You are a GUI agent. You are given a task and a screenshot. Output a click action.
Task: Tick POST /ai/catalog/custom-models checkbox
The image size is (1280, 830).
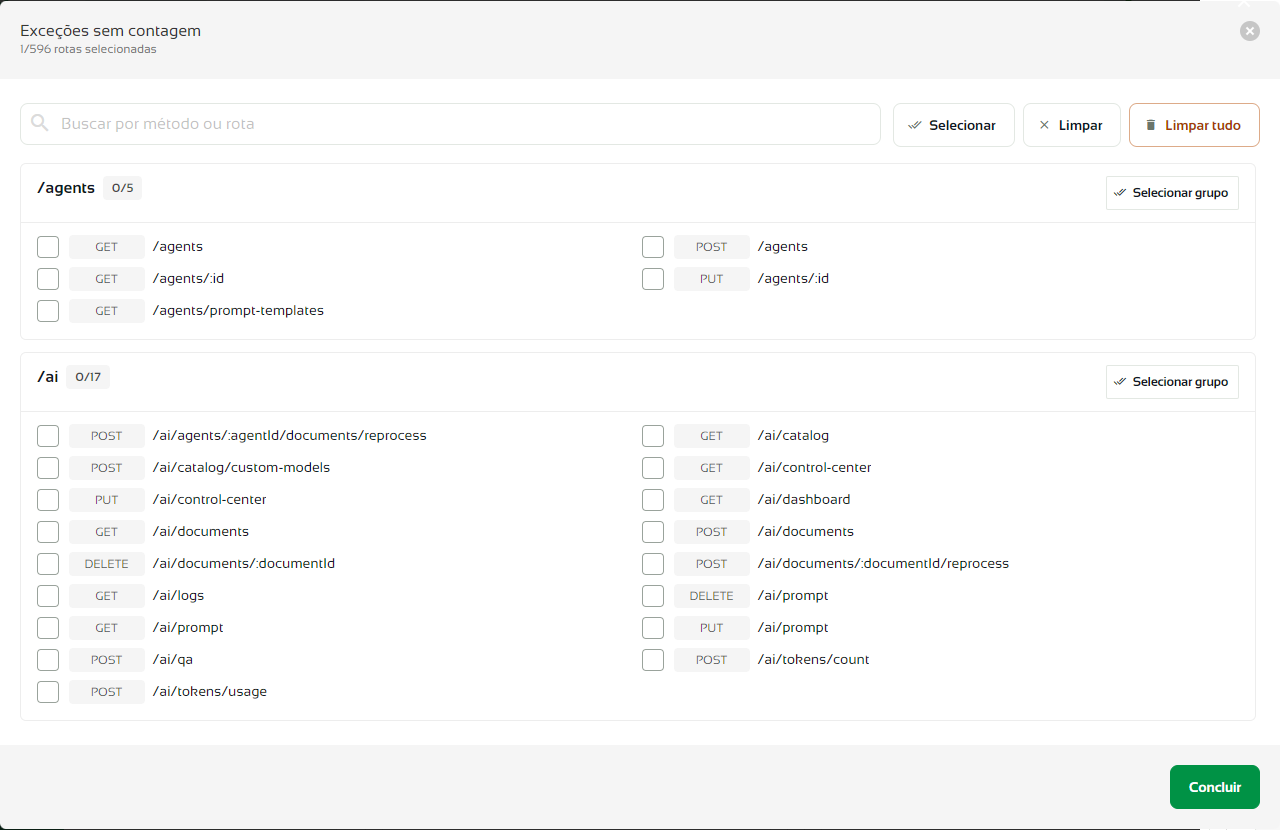48,468
